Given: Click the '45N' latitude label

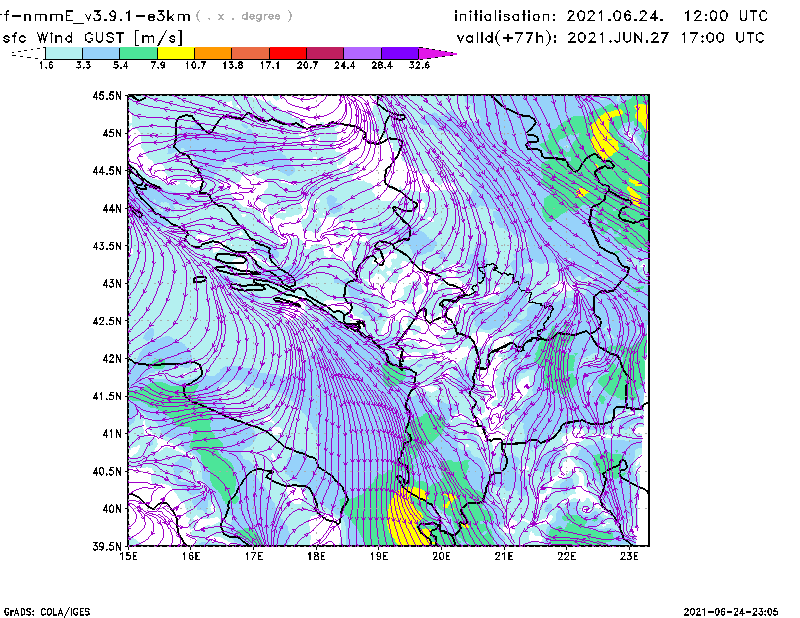Looking at the screenshot, I should (112, 133).
